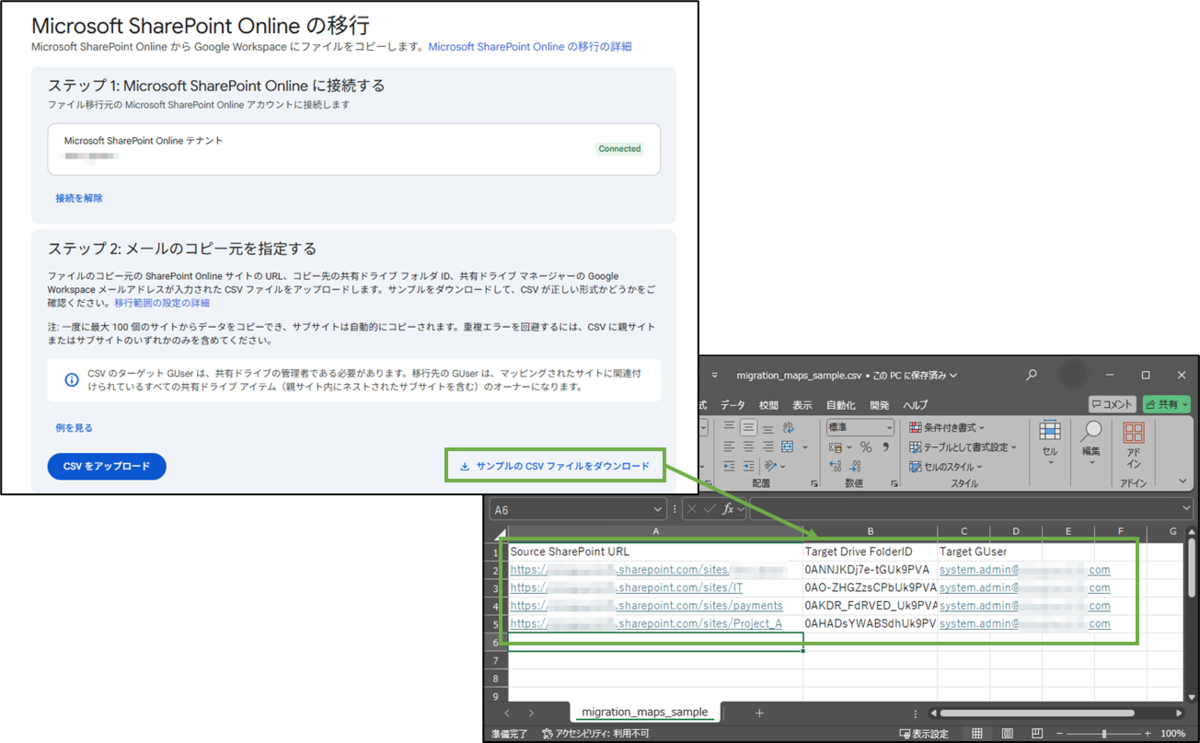Screen dimensions: 1200x743
Task: Click the cell containing sites/payments URL
Action: click(x=655, y=605)
